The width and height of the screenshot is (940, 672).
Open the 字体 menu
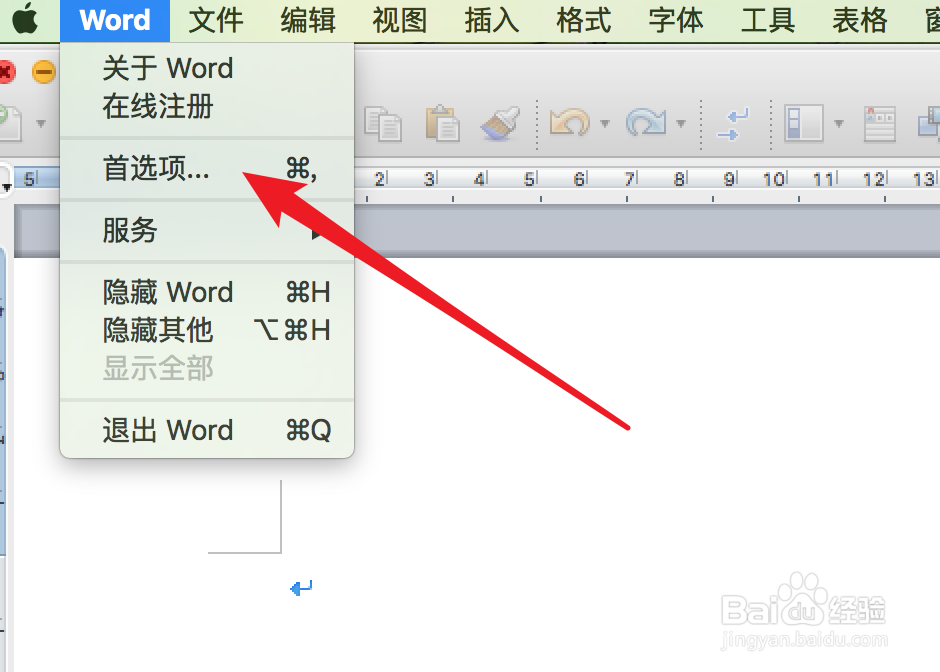pyautogui.click(x=676, y=20)
